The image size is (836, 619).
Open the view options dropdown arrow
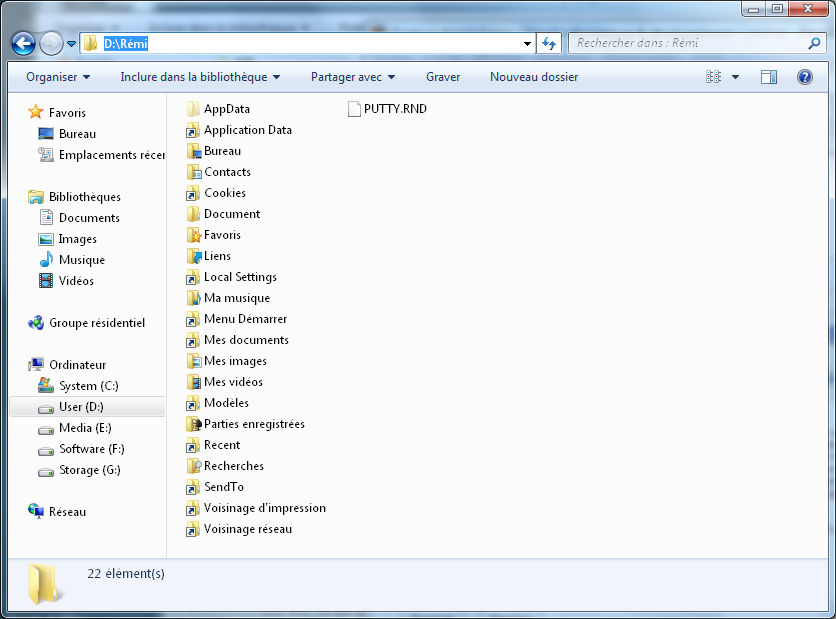pyautogui.click(x=736, y=77)
